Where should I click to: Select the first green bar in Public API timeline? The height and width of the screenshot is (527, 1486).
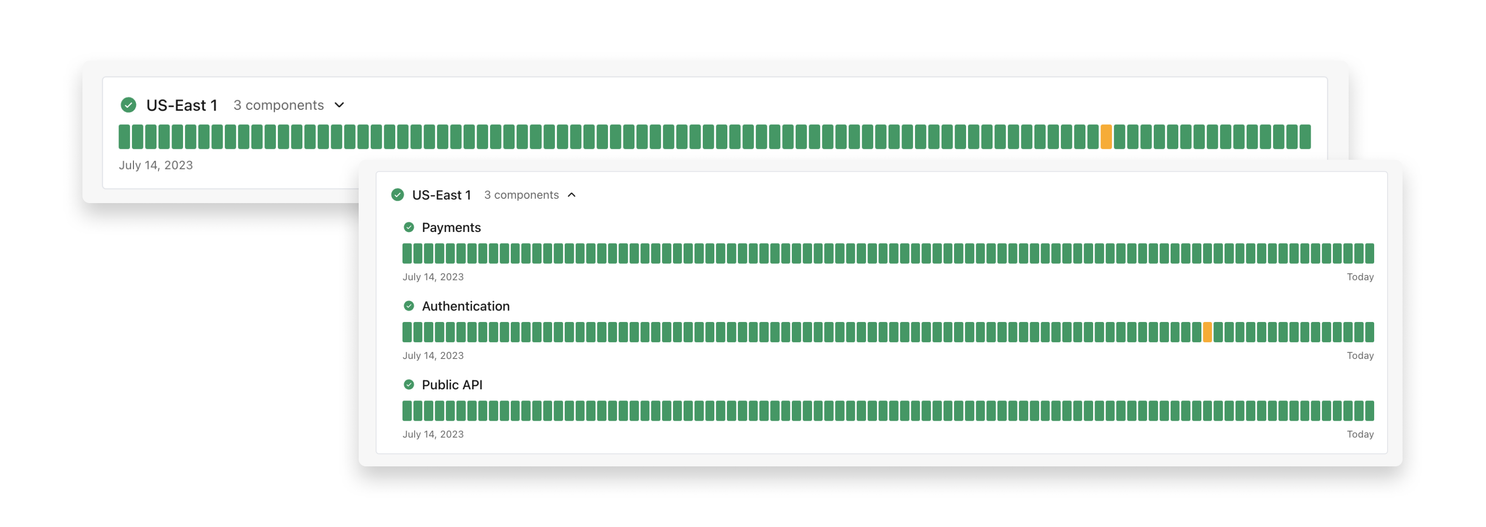click(408, 411)
